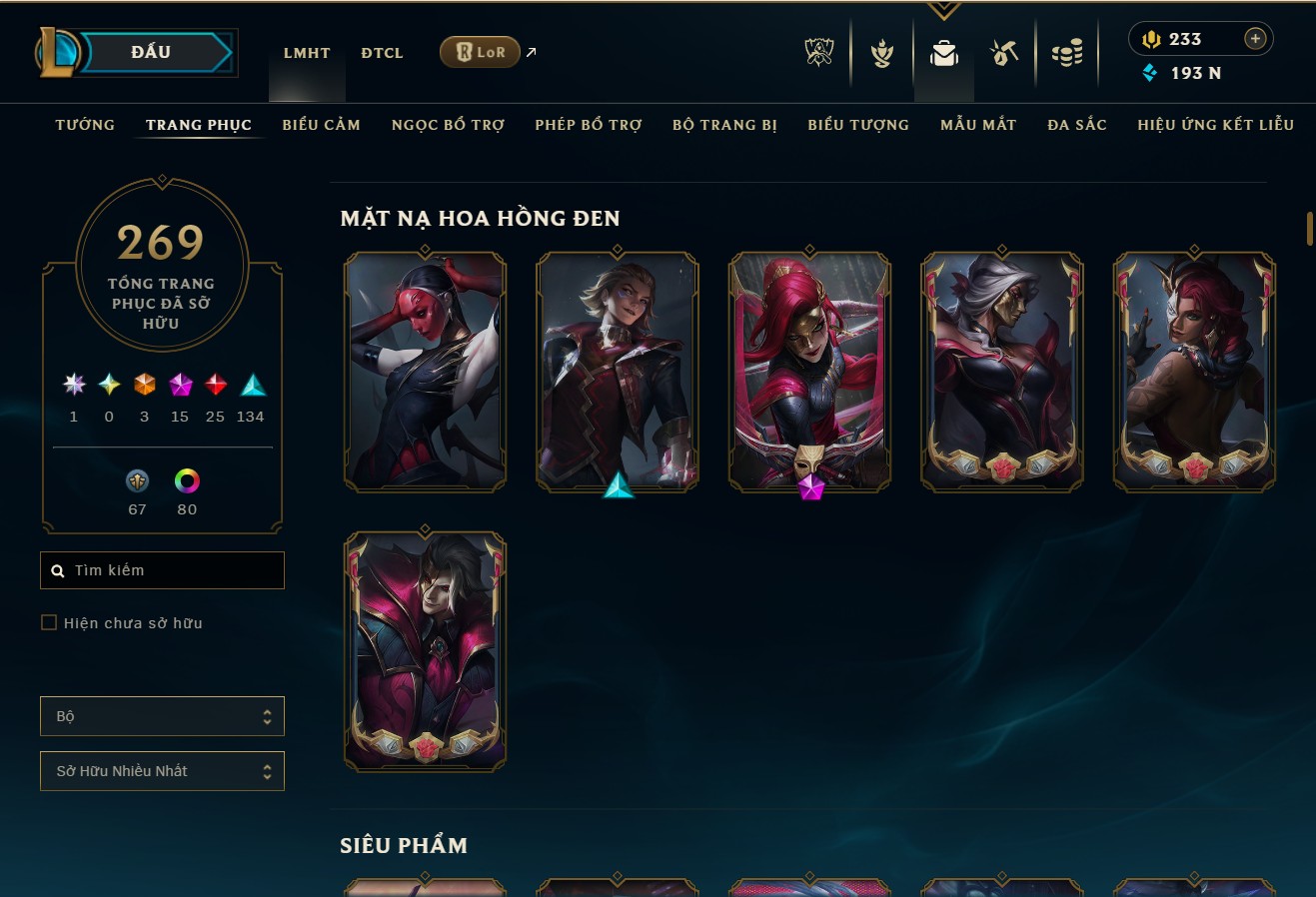Click the chroma color wheel icon
This screenshot has width=1316, height=897.
(187, 481)
